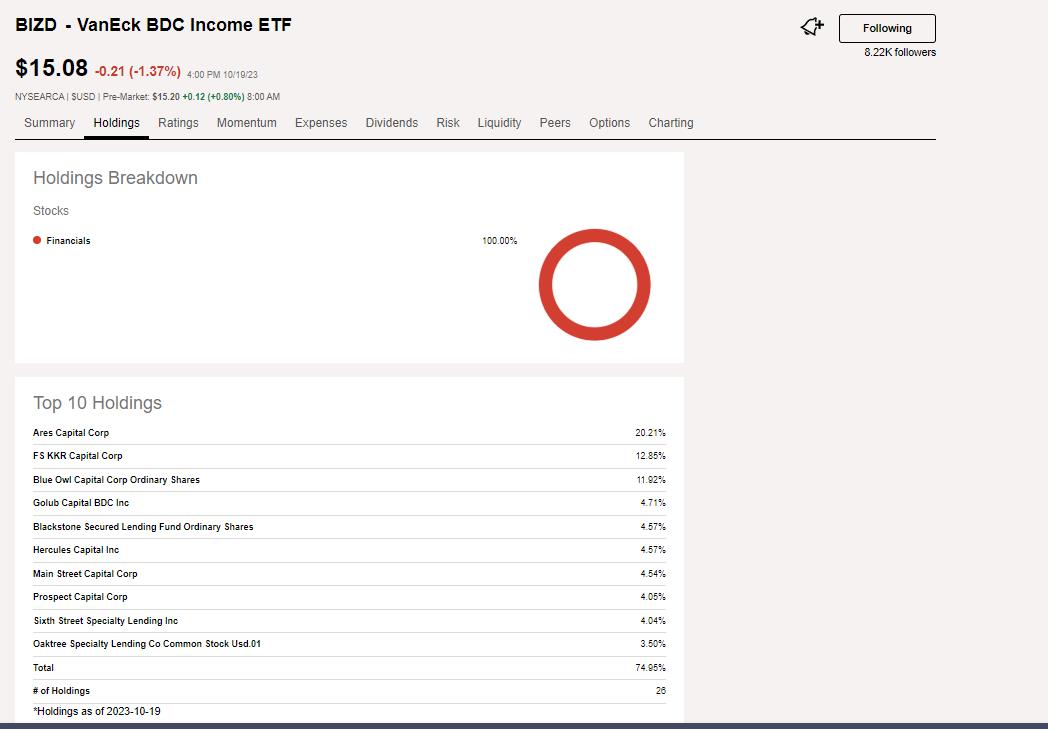Click the Top 10 Holdings heading

98,403
